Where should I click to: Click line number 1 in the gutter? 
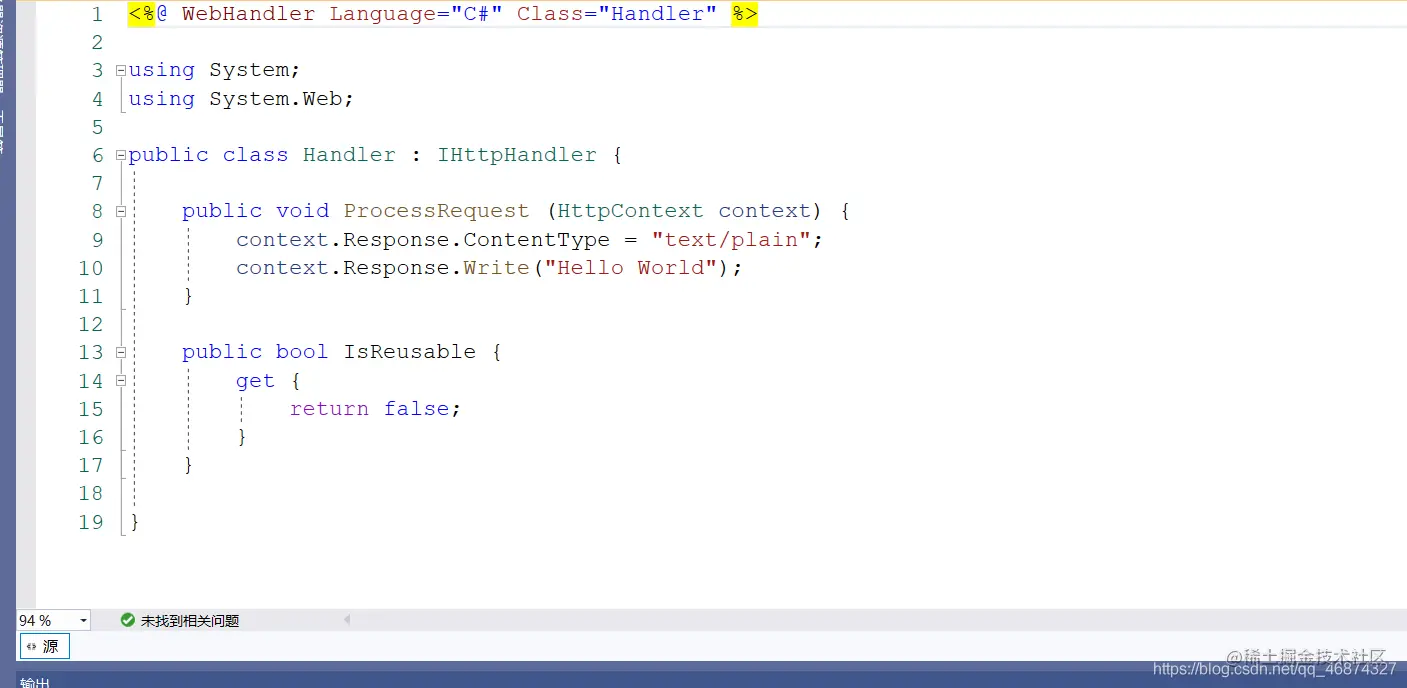[x=97, y=15]
